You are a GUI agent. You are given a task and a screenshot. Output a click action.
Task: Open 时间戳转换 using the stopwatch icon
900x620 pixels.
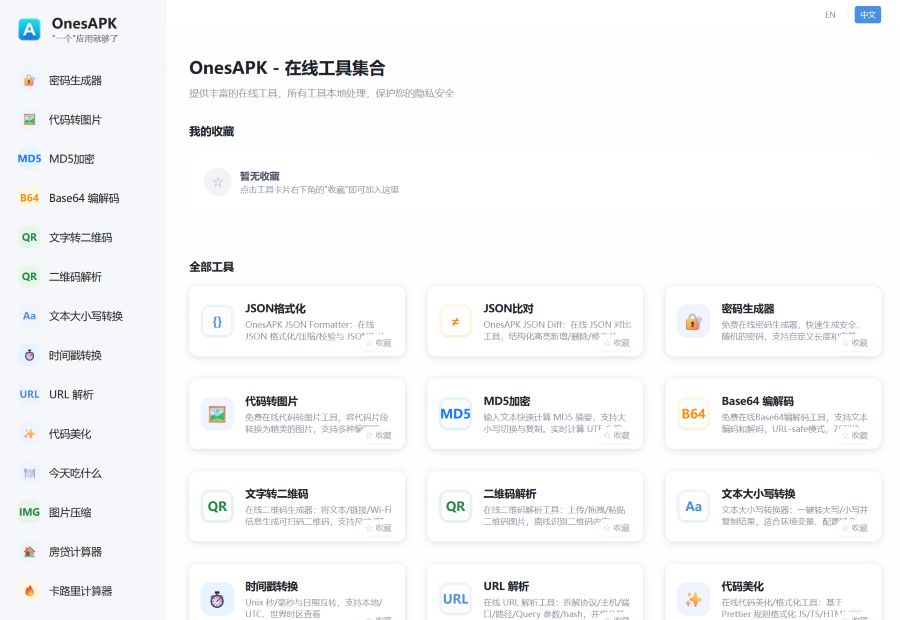click(29, 355)
